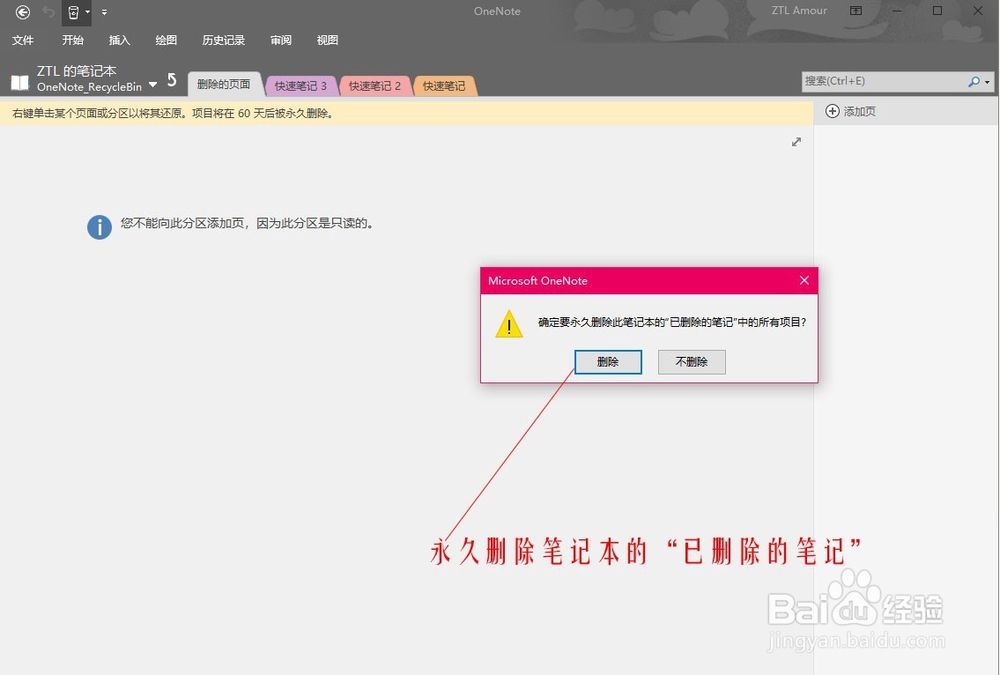Switch to the 快速笔记 3 section tab
This screenshot has width=1000, height=675.
pos(300,85)
